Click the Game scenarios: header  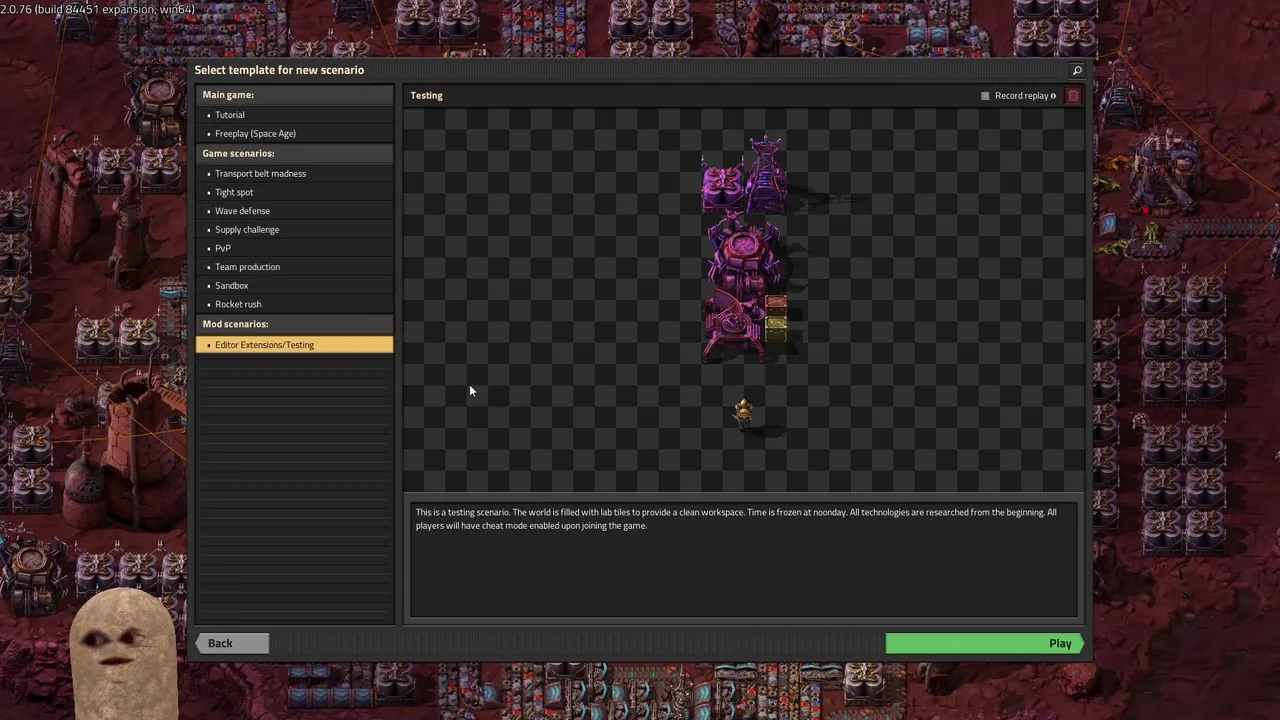295,154
